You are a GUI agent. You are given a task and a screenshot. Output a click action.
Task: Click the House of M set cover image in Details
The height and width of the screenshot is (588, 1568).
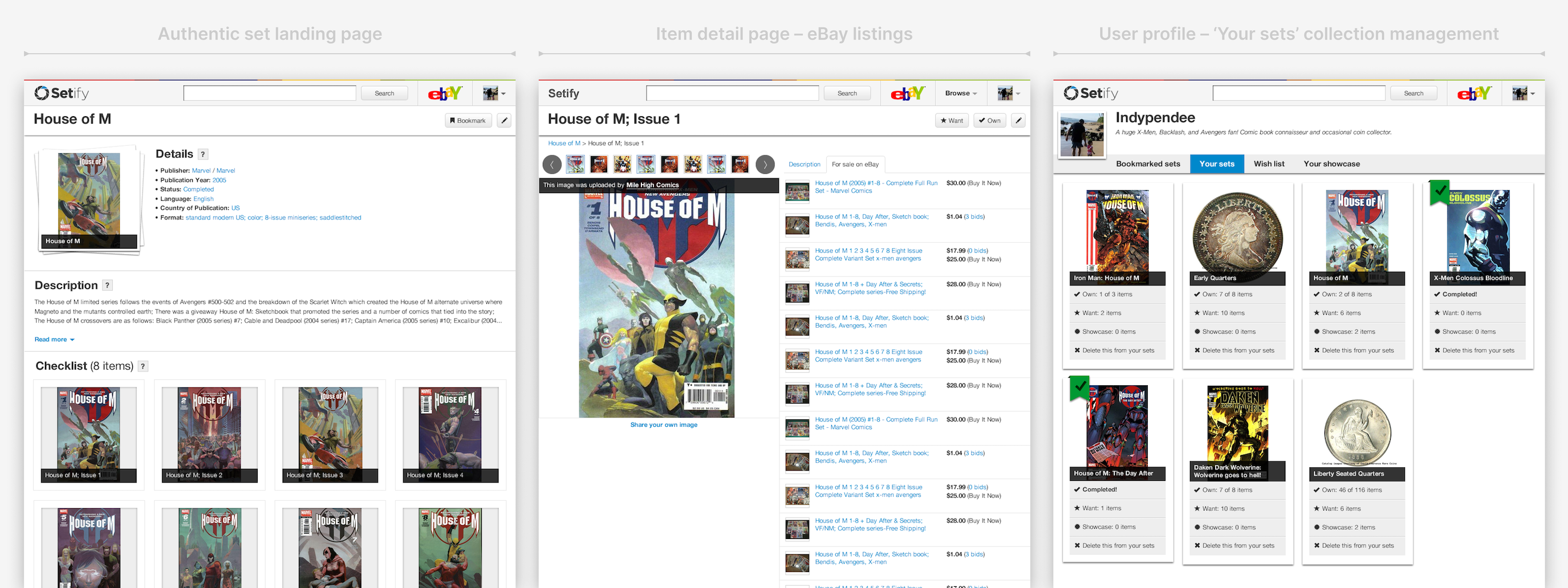pyautogui.click(x=89, y=199)
